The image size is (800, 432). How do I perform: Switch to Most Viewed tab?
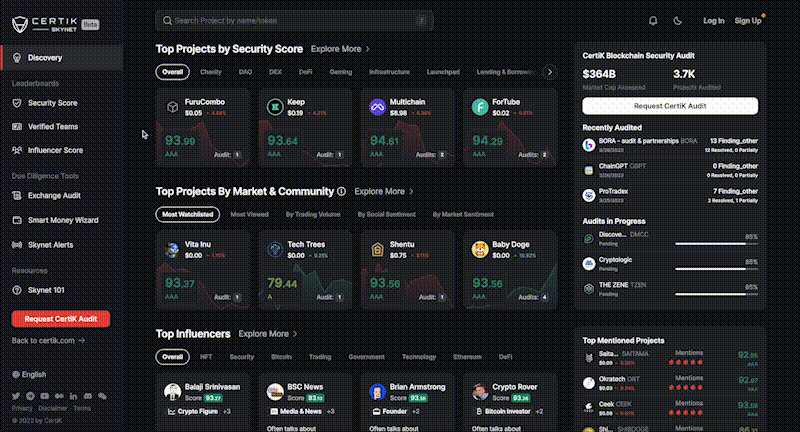249,214
